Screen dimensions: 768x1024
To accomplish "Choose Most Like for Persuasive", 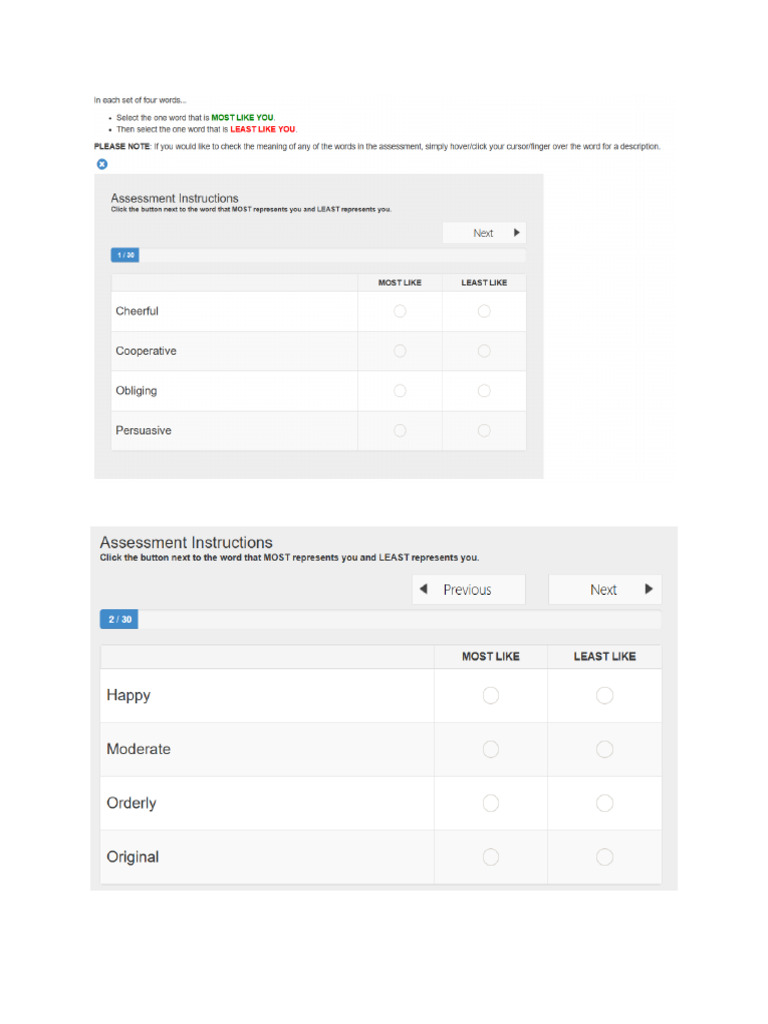I will point(400,431).
